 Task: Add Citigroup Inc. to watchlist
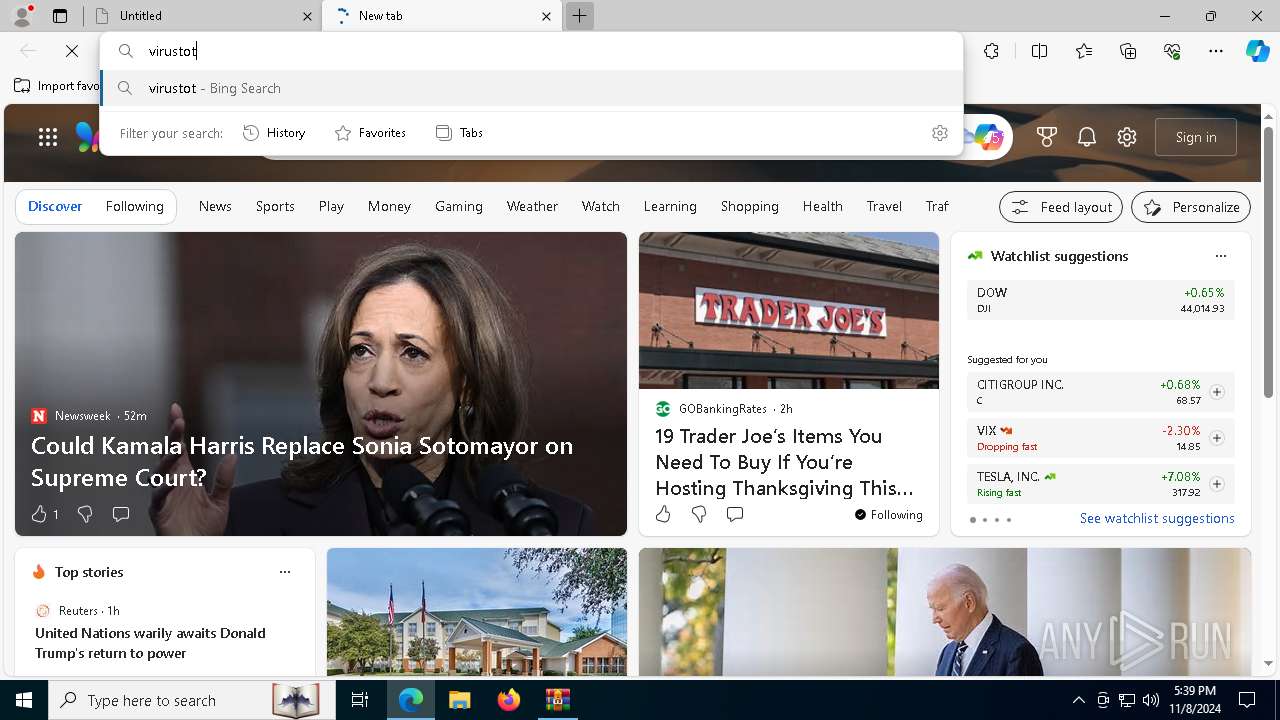tap(1217, 392)
